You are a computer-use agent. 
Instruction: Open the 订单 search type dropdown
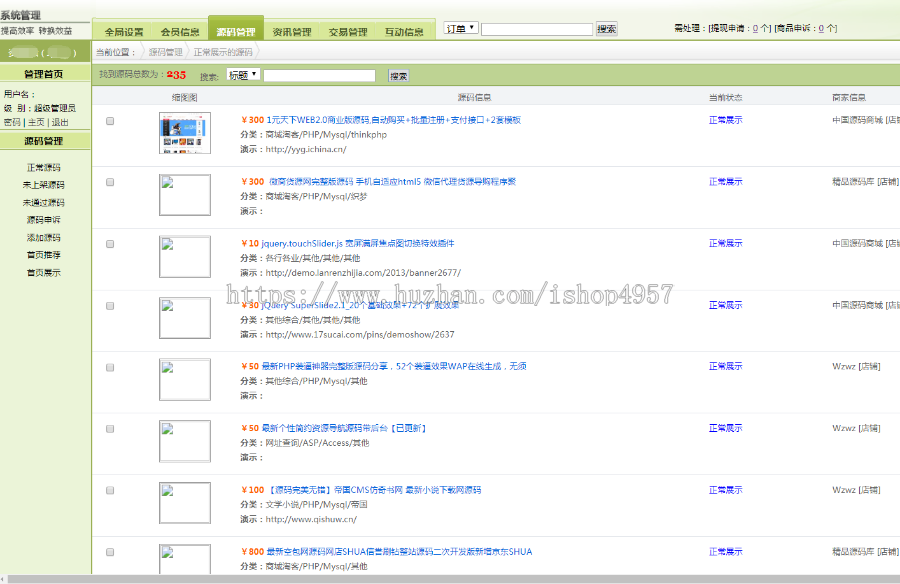click(461, 28)
